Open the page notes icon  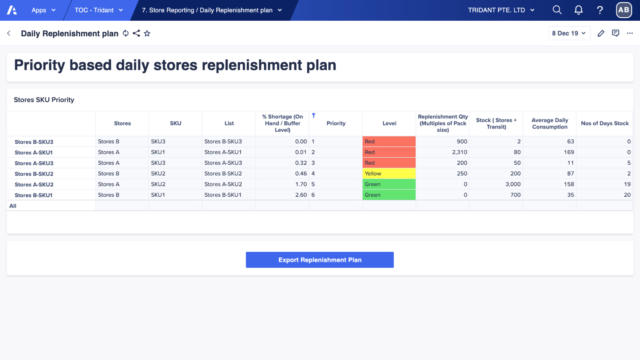click(x=616, y=33)
